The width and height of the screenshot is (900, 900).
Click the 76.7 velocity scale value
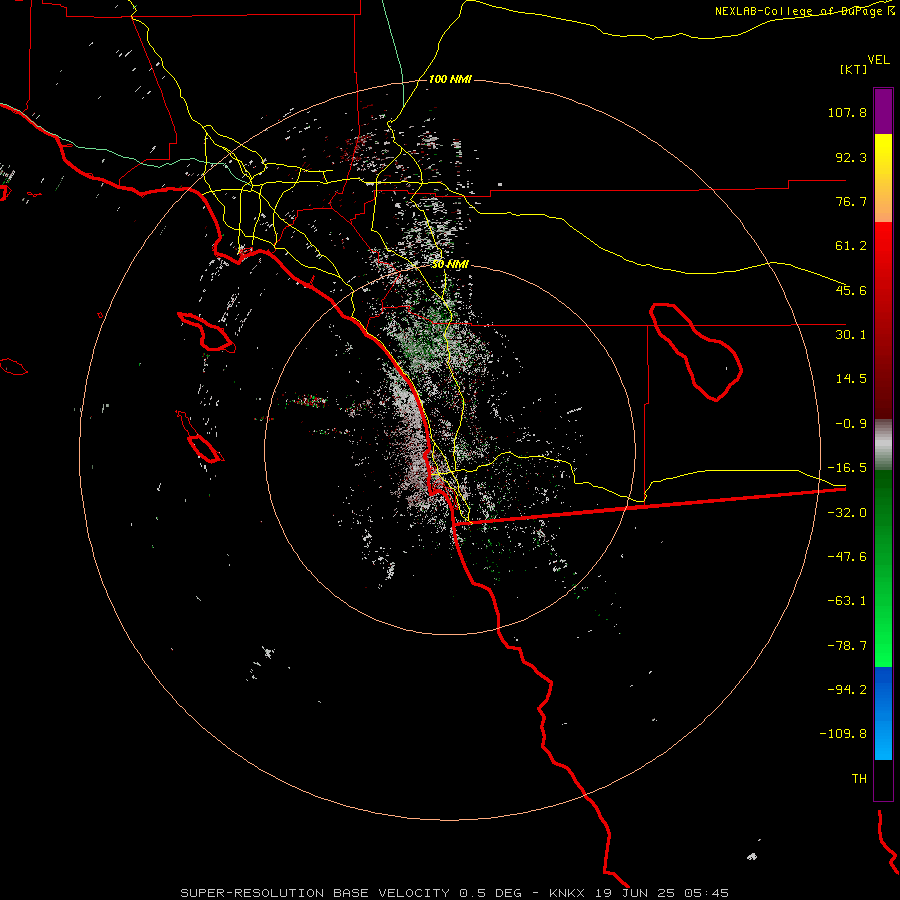851,201
